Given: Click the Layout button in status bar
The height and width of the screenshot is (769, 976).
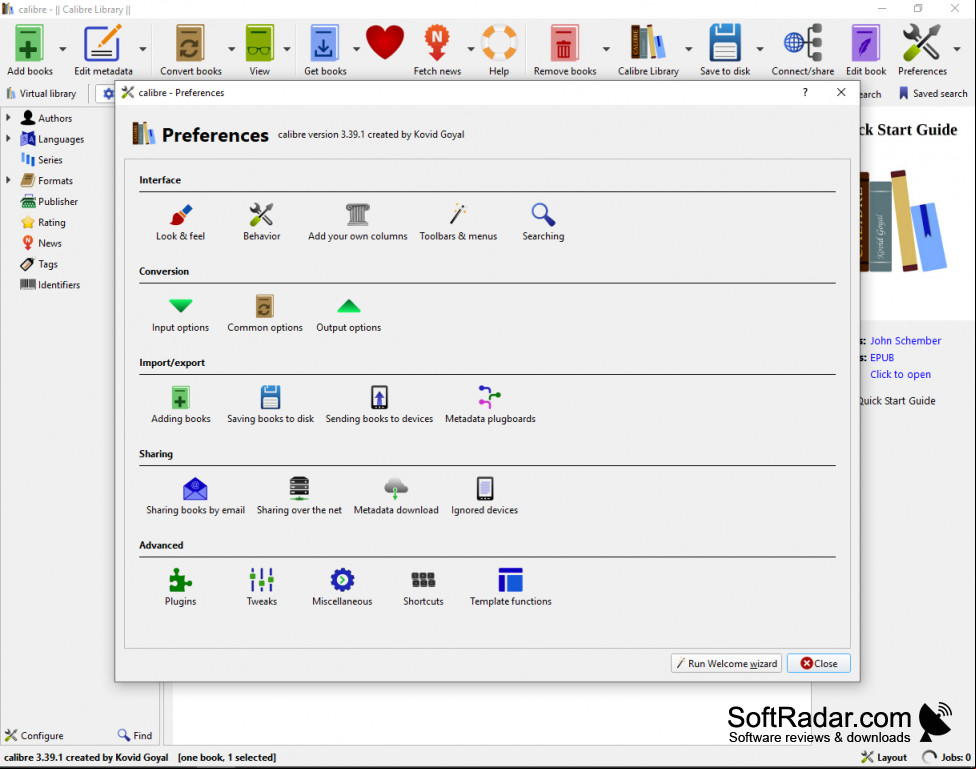Looking at the screenshot, I should pyautogui.click(x=884, y=757).
